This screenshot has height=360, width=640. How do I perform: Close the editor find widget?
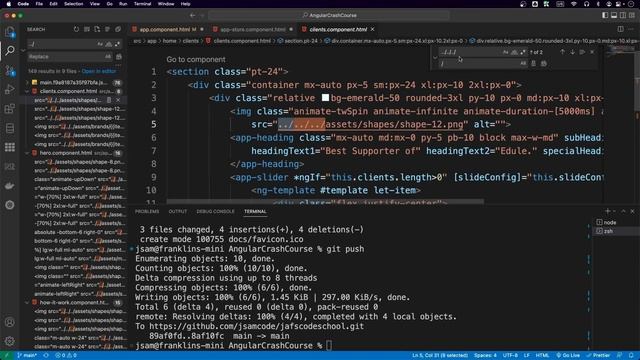pos(592,52)
